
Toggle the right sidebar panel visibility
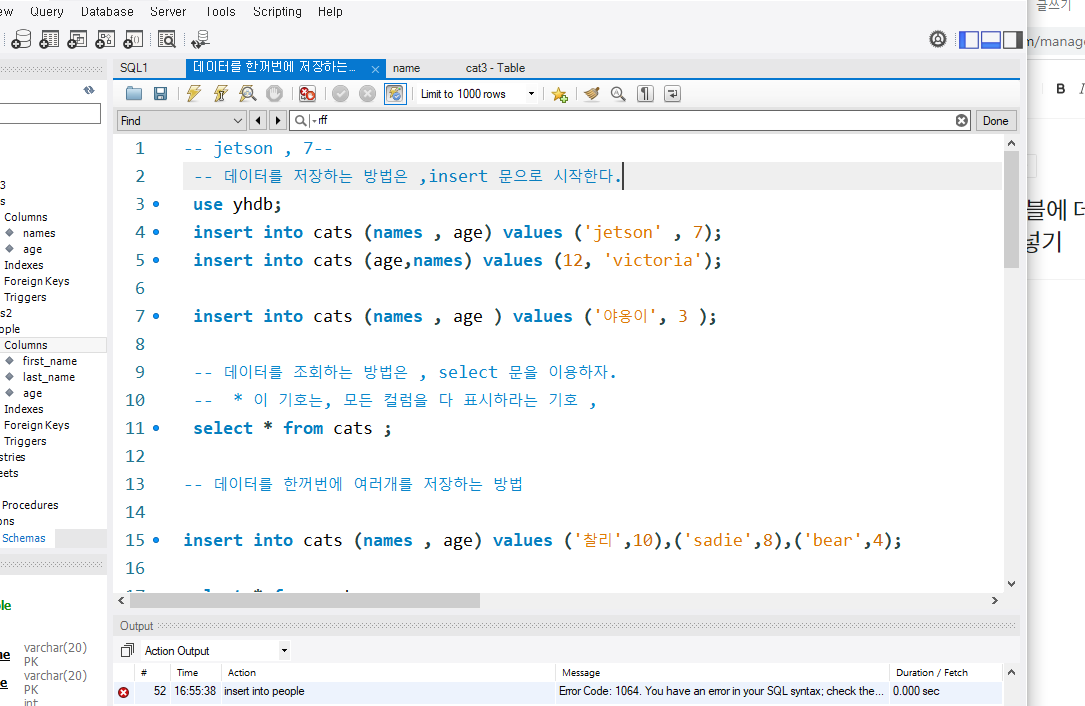coord(1012,39)
